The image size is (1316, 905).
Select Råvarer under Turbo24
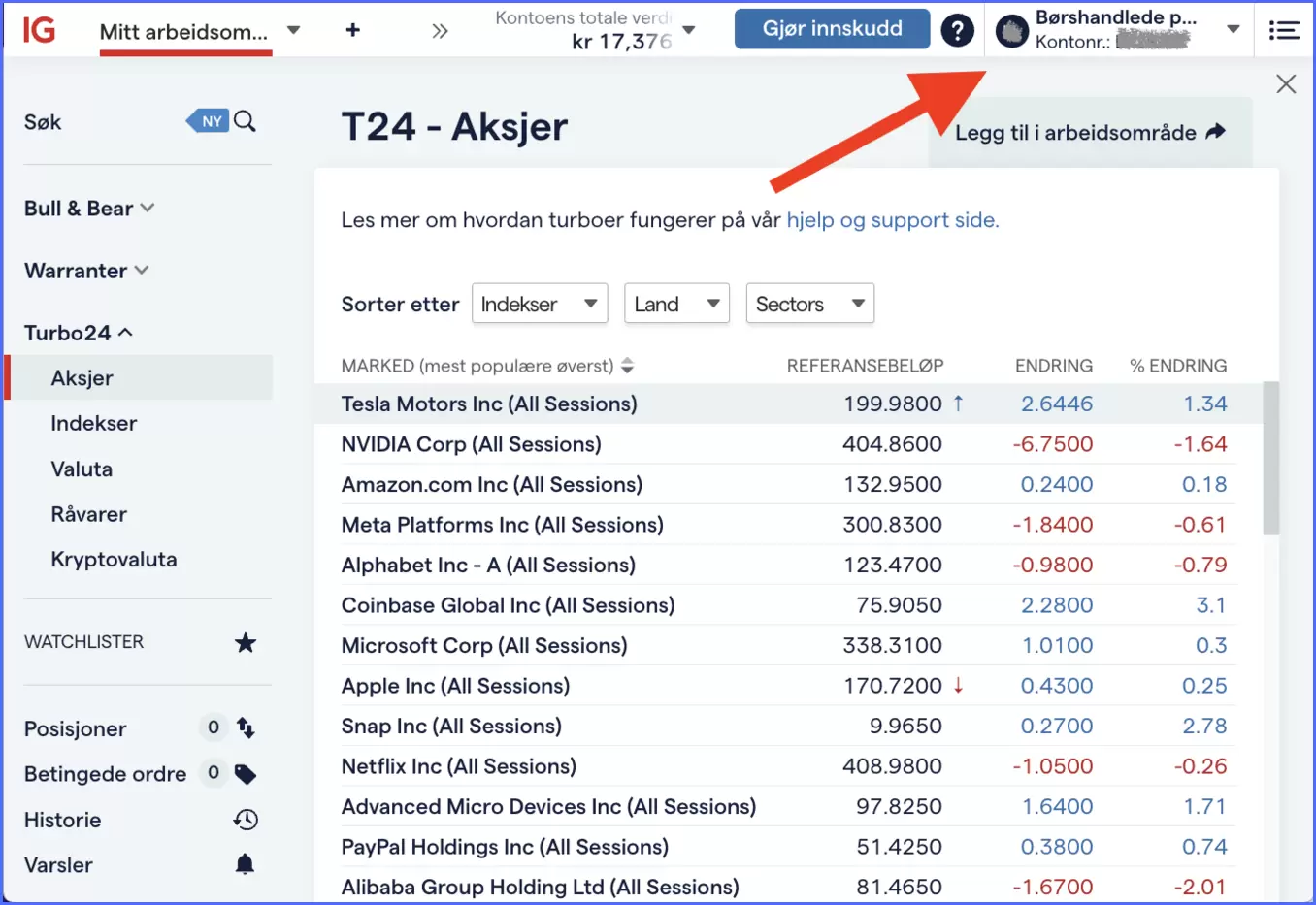[88, 514]
